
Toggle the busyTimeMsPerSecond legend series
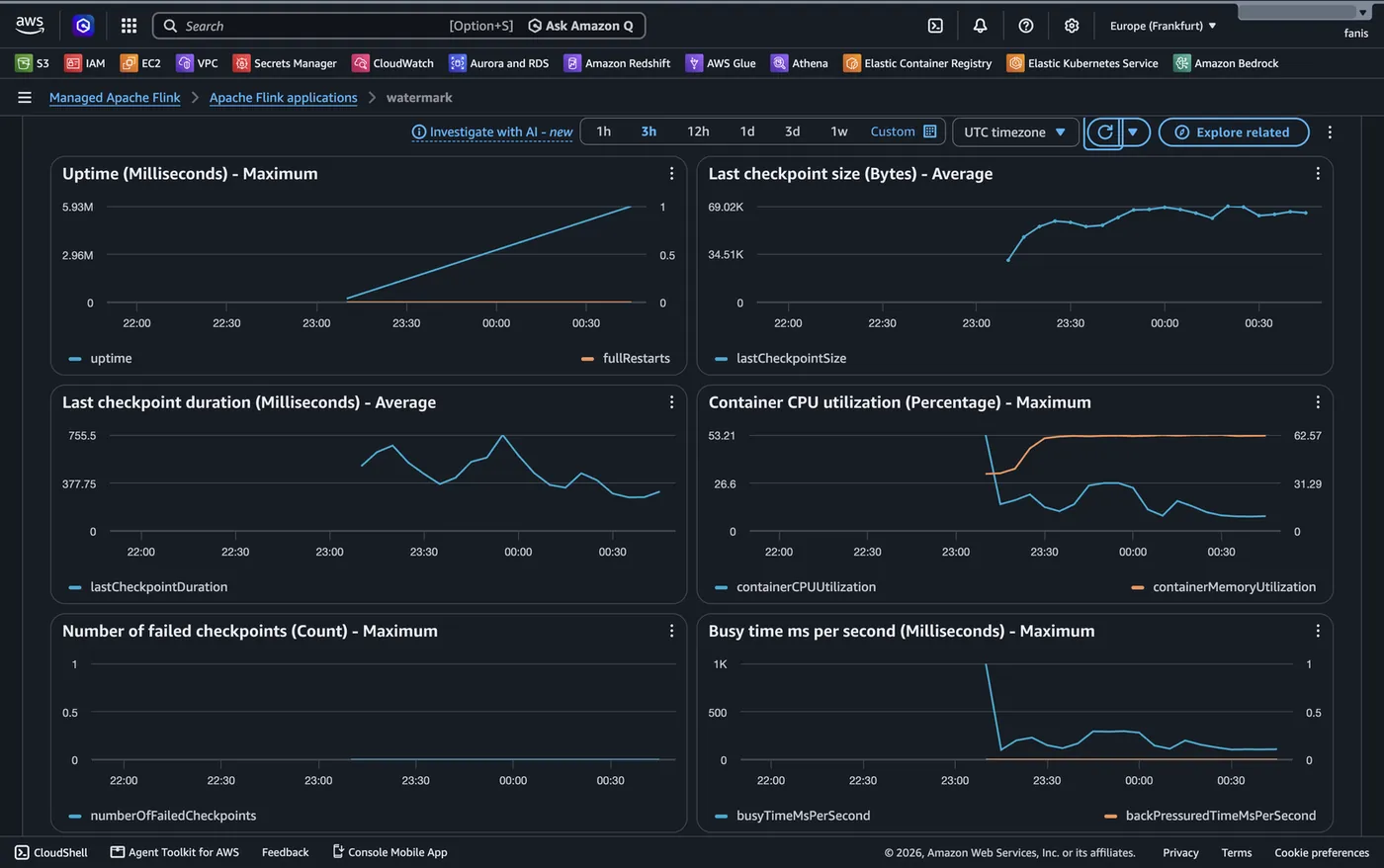click(x=792, y=816)
